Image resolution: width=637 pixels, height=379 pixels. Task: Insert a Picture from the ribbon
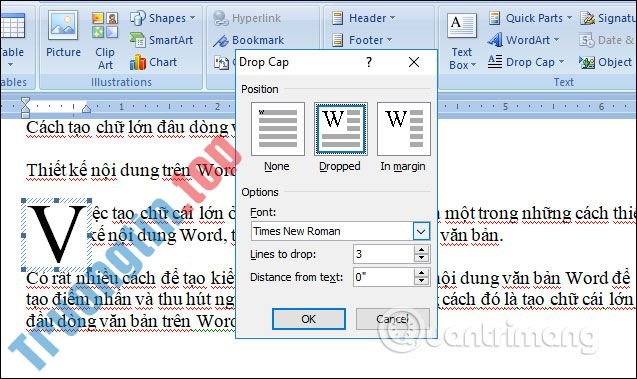(x=63, y=35)
